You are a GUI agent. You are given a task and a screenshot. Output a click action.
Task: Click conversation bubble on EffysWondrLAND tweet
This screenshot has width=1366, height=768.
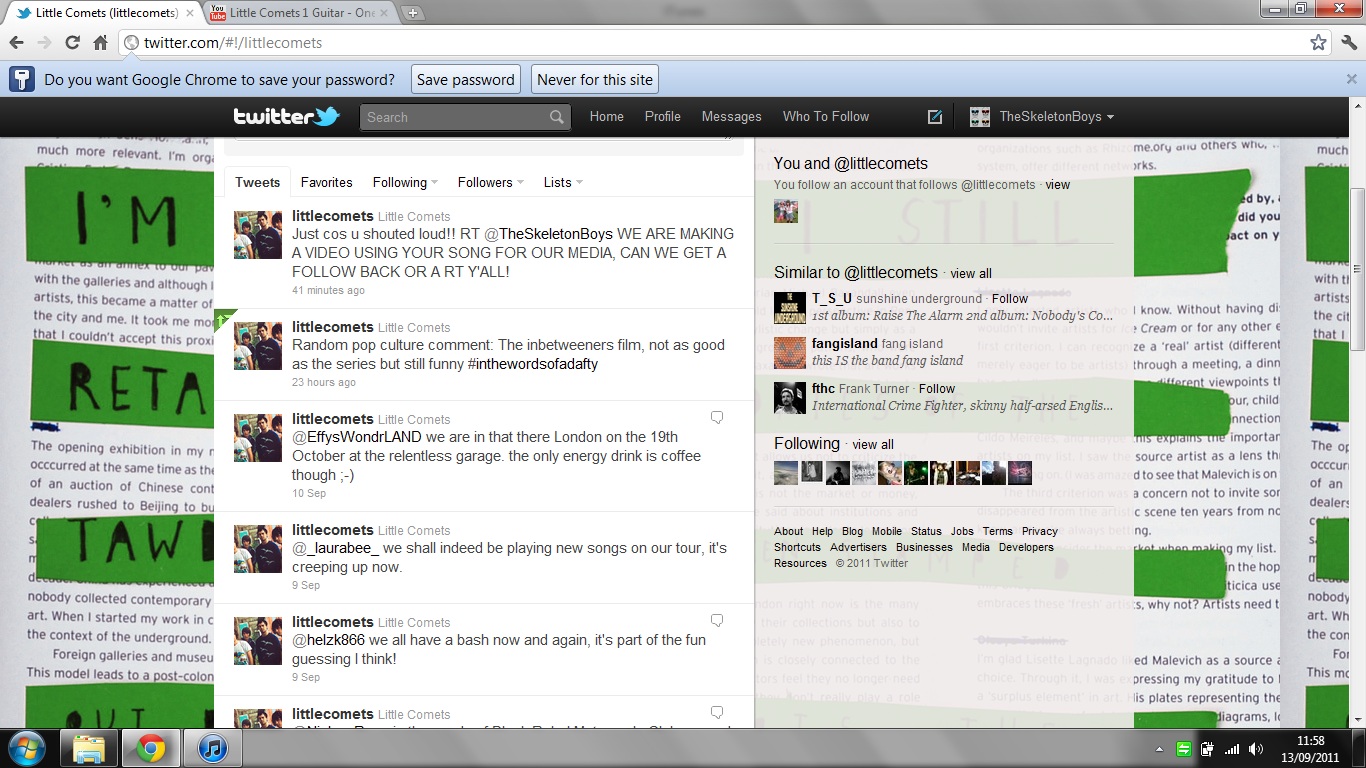pyautogui.click(x=717, y=417)
